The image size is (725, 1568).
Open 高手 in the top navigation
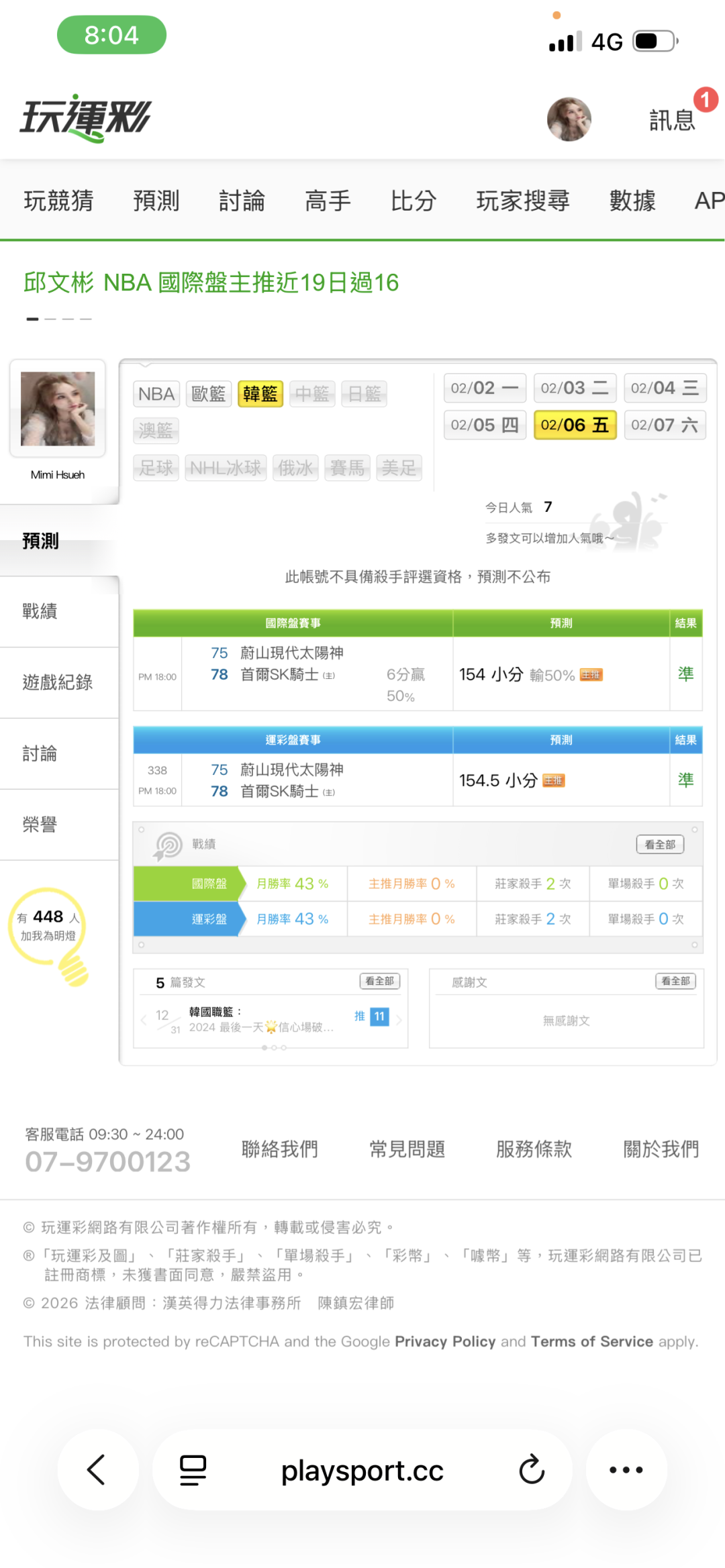pyautogui.click(x=328, y=201)
